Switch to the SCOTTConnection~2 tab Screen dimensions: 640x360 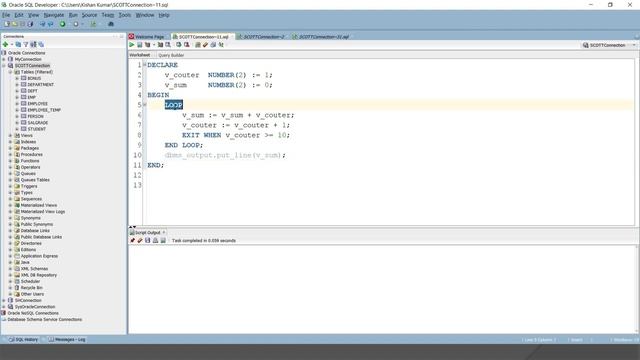click(x=263, y=37)
